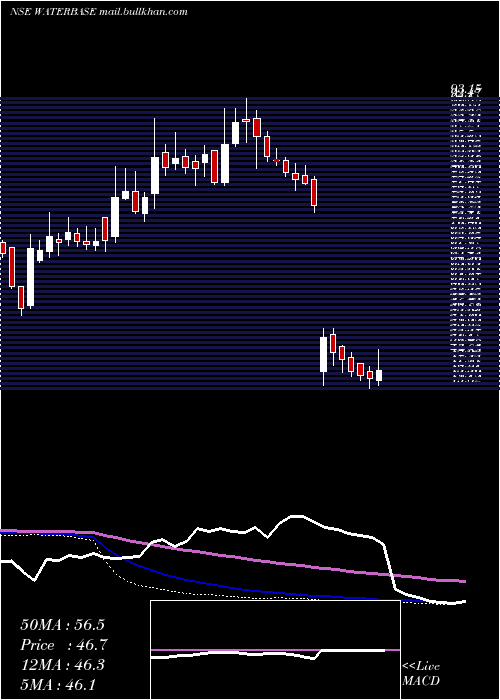Select the 12MA : 46.3 label

pyautogui.click(x=62, y=665)
